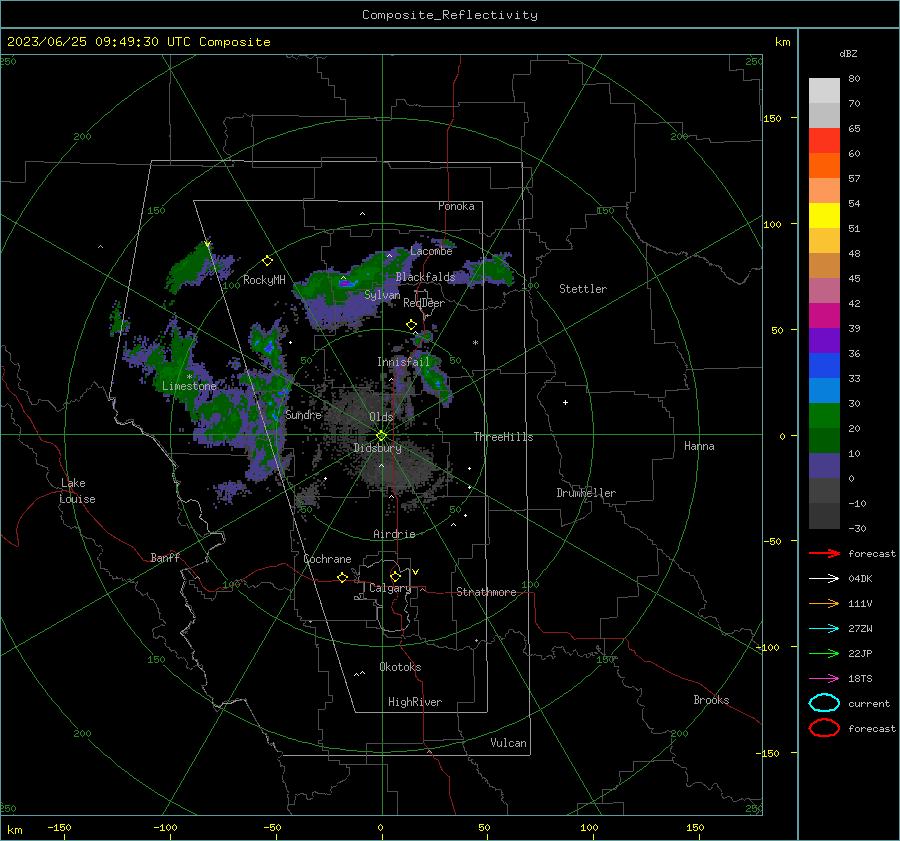The height and width of the screenshot is (841, 900).
Task: Pick the bright green 30 dBZ swatch
Action: (x=824, y=415)
